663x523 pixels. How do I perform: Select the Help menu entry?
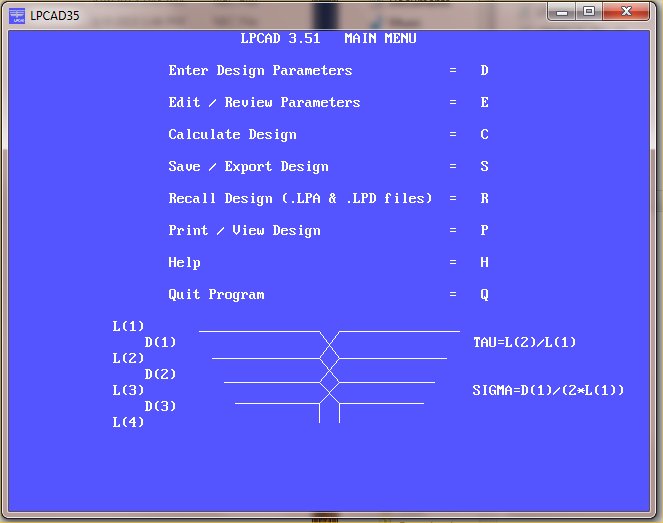184,263
